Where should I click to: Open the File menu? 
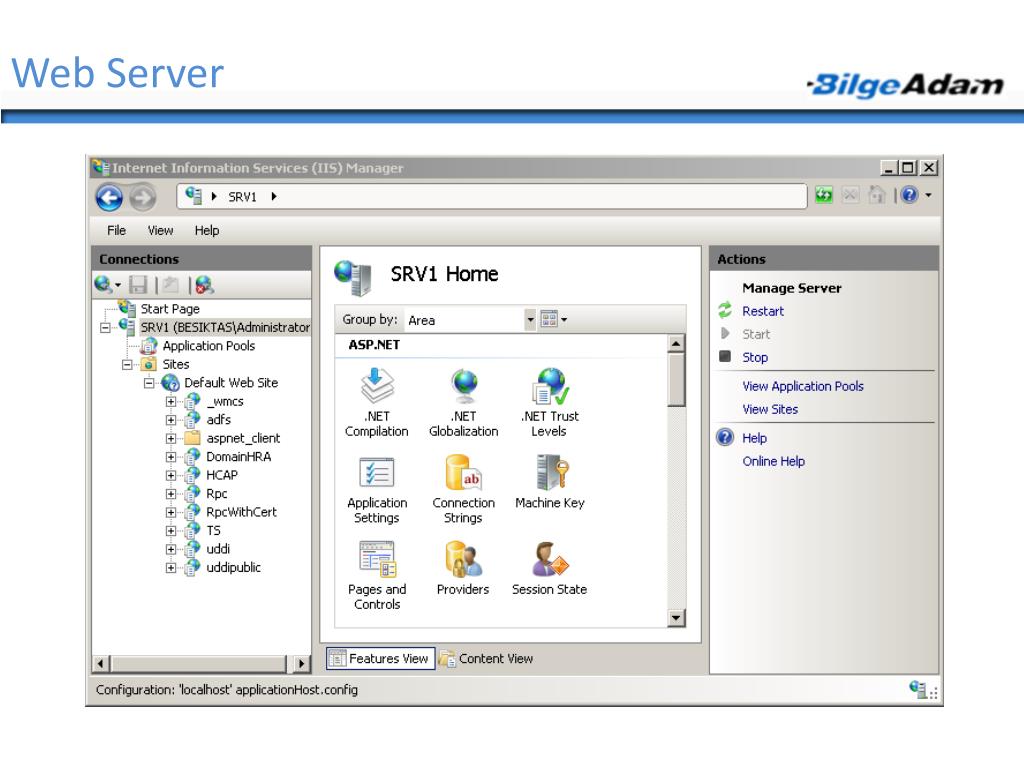[x=116, y=231]
